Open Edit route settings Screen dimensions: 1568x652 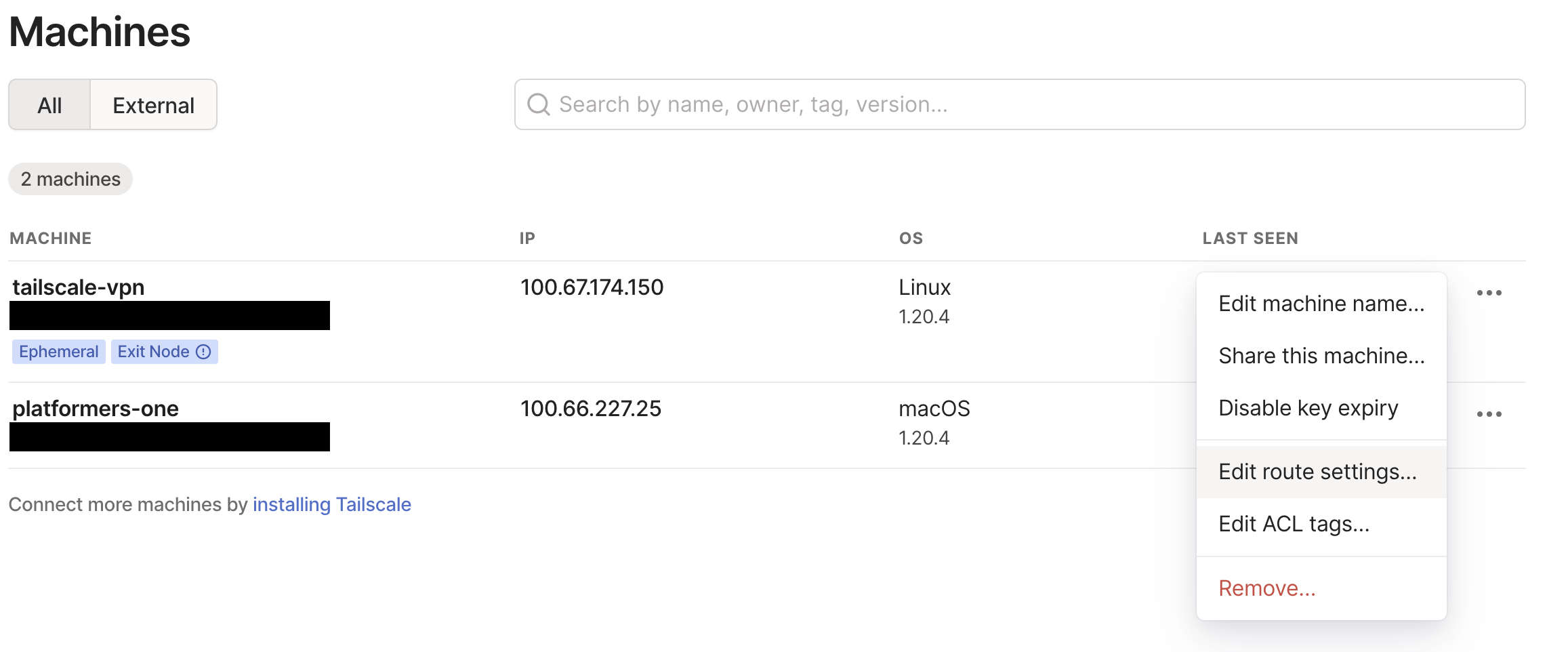(1321, 472)
